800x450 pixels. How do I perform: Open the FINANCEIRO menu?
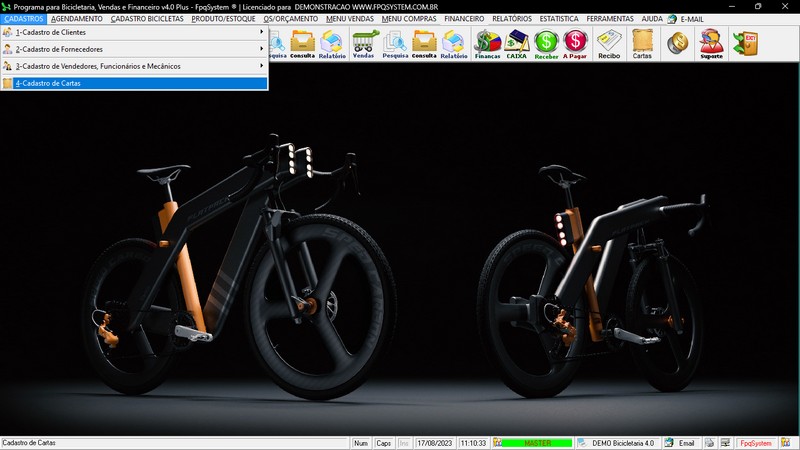[464, 19]
